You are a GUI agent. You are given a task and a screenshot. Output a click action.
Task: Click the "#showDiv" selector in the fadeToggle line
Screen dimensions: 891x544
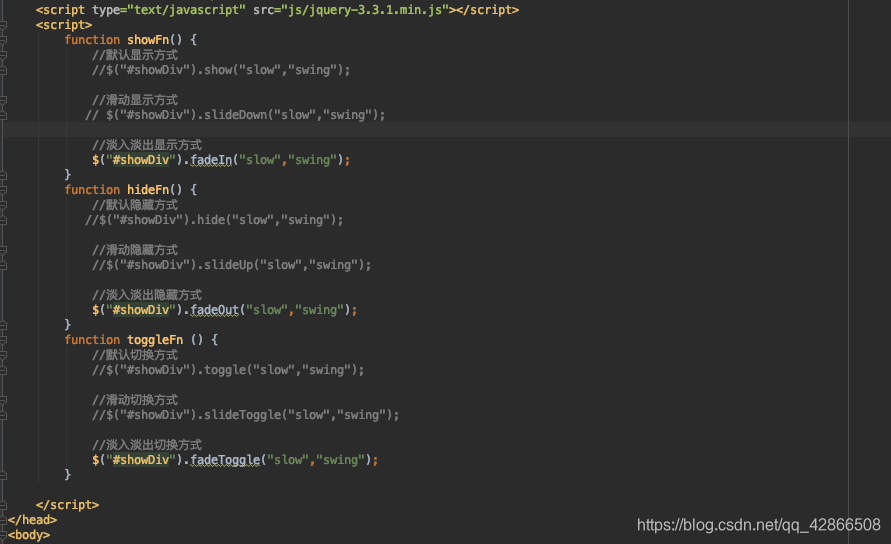pos(141,460)
